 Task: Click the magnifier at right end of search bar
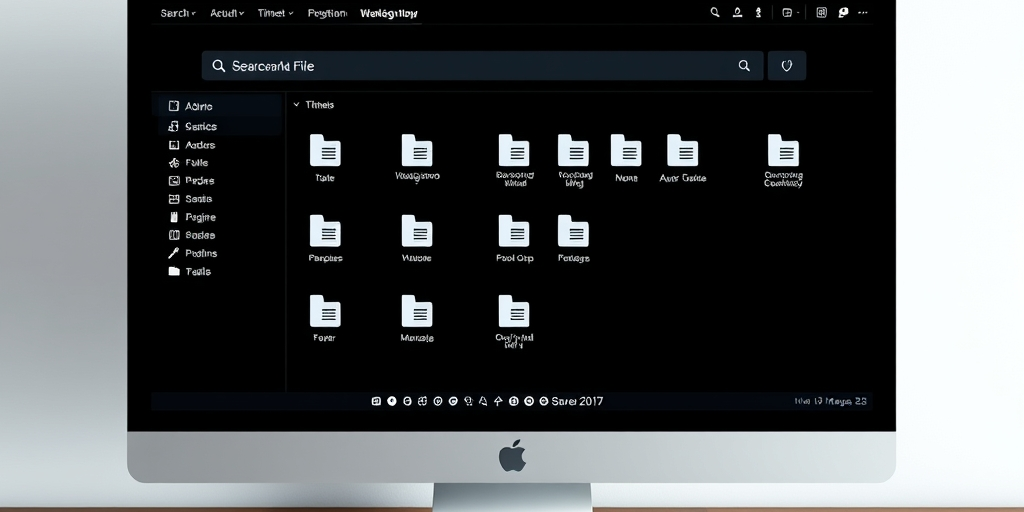[x=744, y=66]
